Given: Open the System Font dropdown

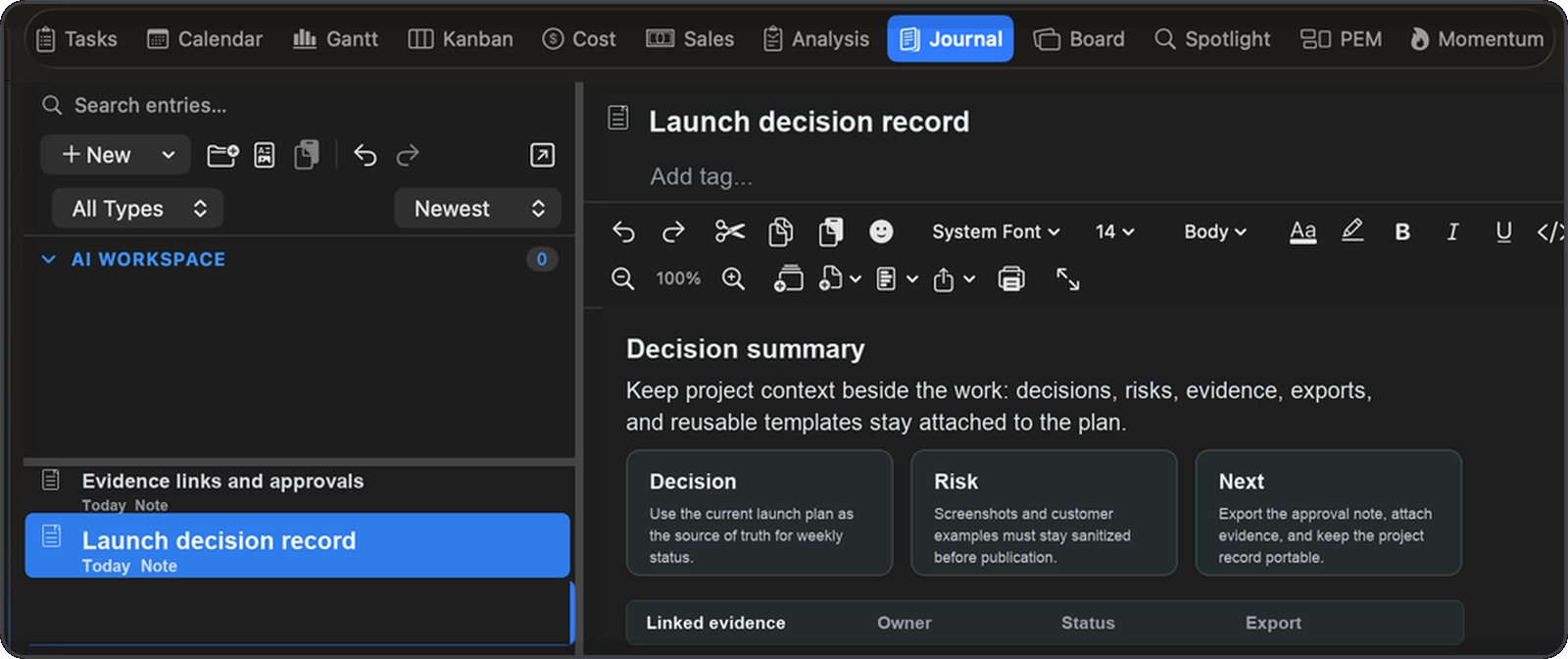Looking at the screenshot, I should [996, 231].
